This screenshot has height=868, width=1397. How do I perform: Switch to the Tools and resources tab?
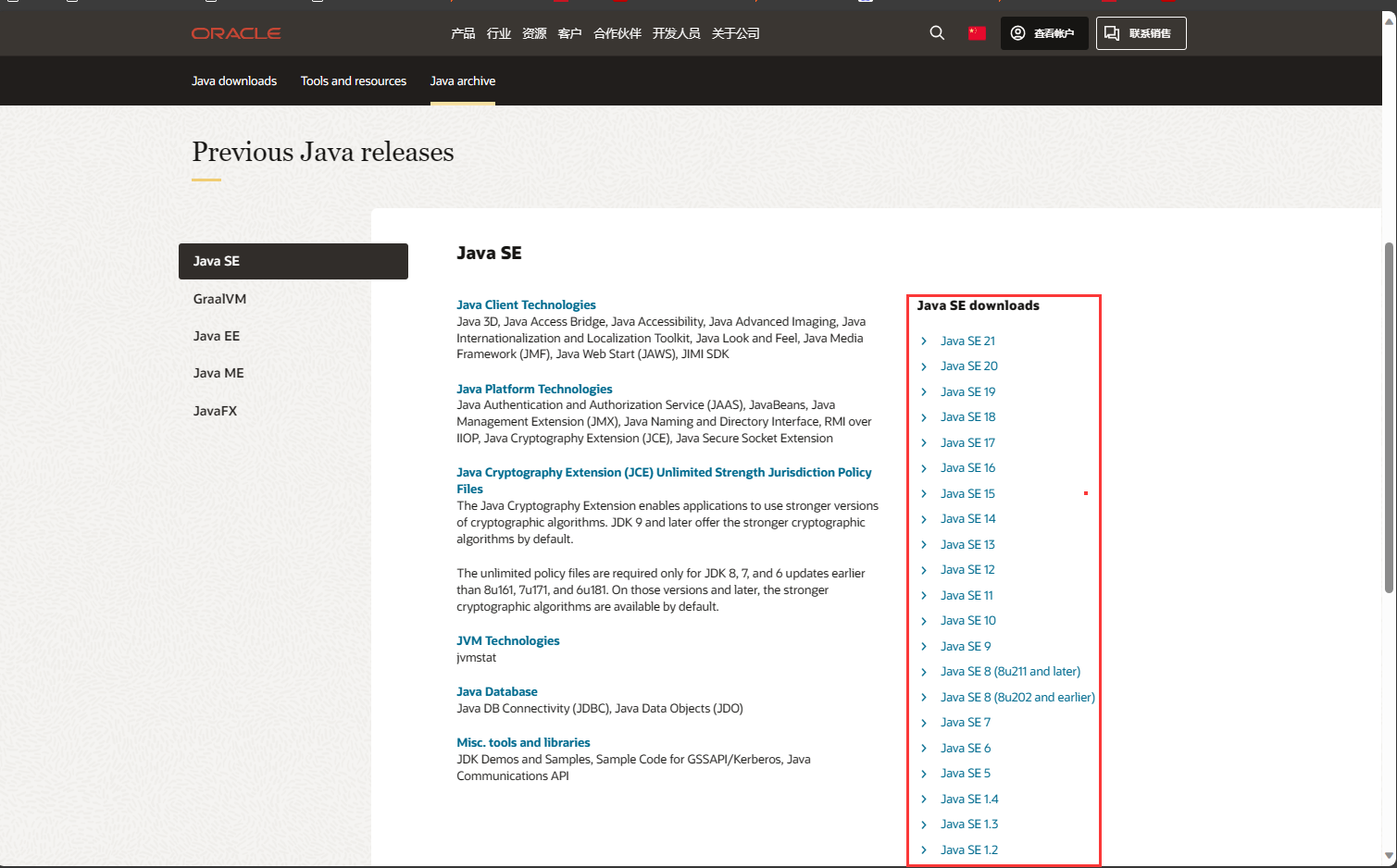(x=354, y=81)
